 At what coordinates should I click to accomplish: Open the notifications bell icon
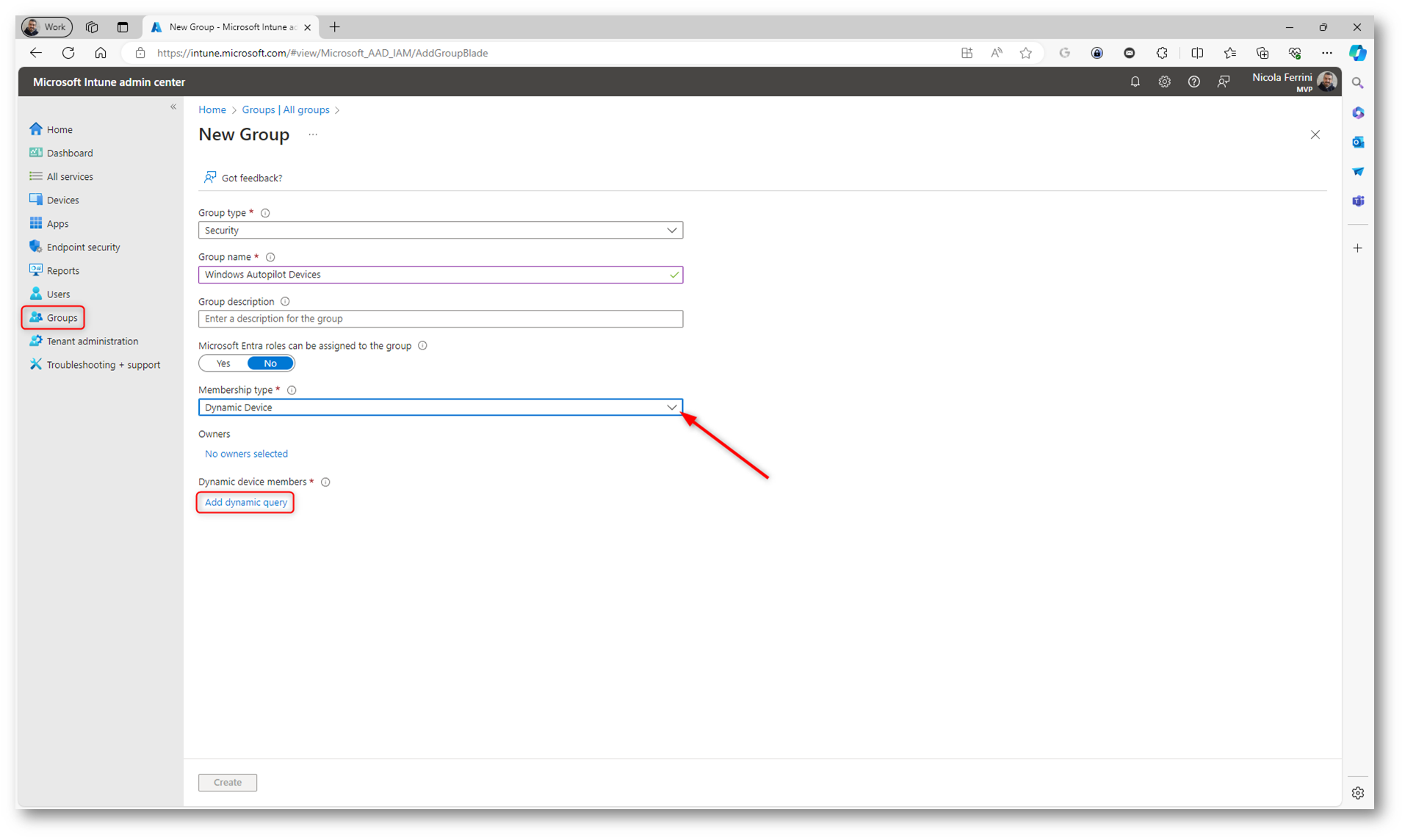click(1135, 82)
